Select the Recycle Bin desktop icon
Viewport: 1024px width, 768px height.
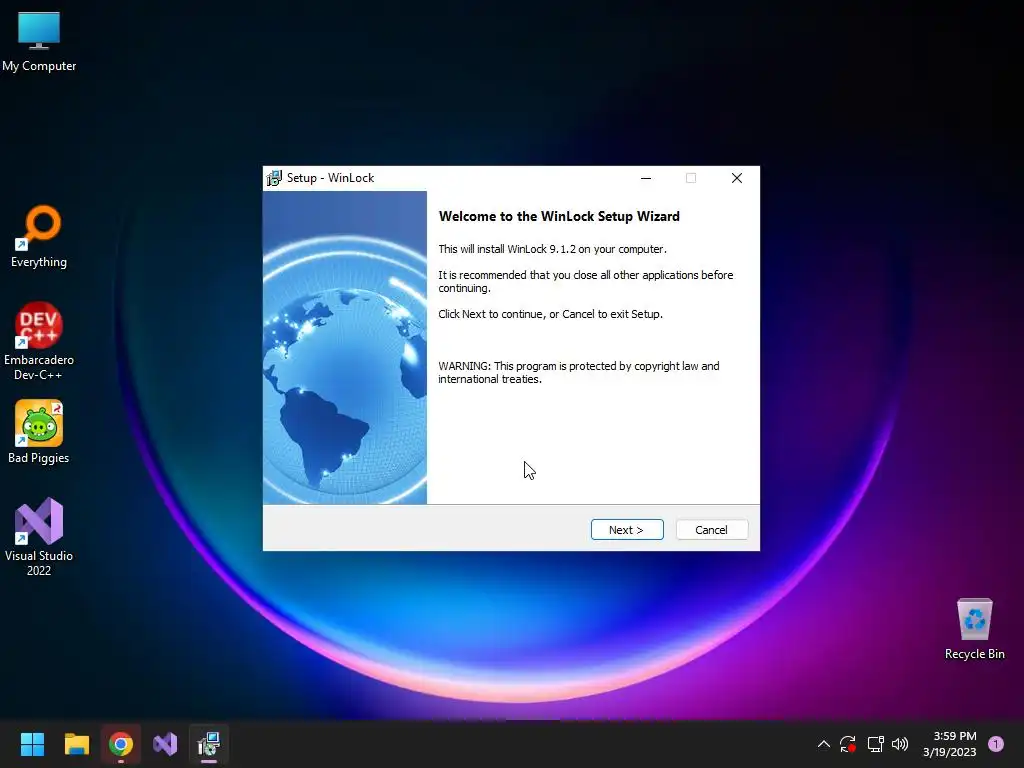pyautogui.click(x=974, y=629)
